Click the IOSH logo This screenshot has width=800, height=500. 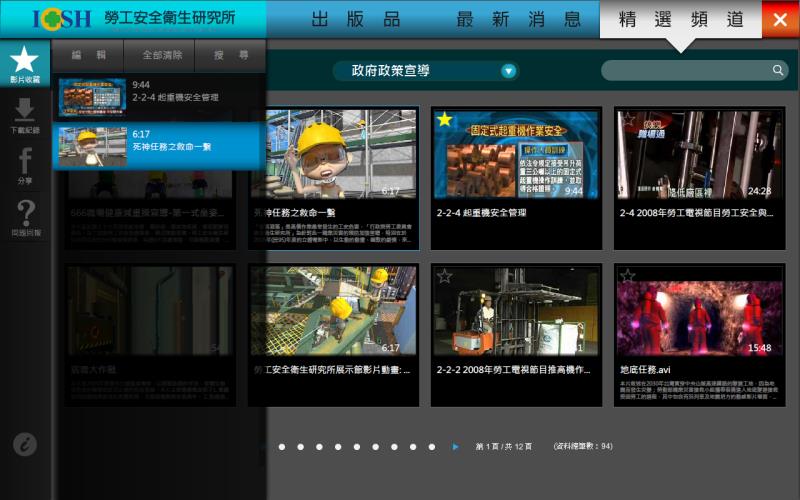(x=62, y=19)
